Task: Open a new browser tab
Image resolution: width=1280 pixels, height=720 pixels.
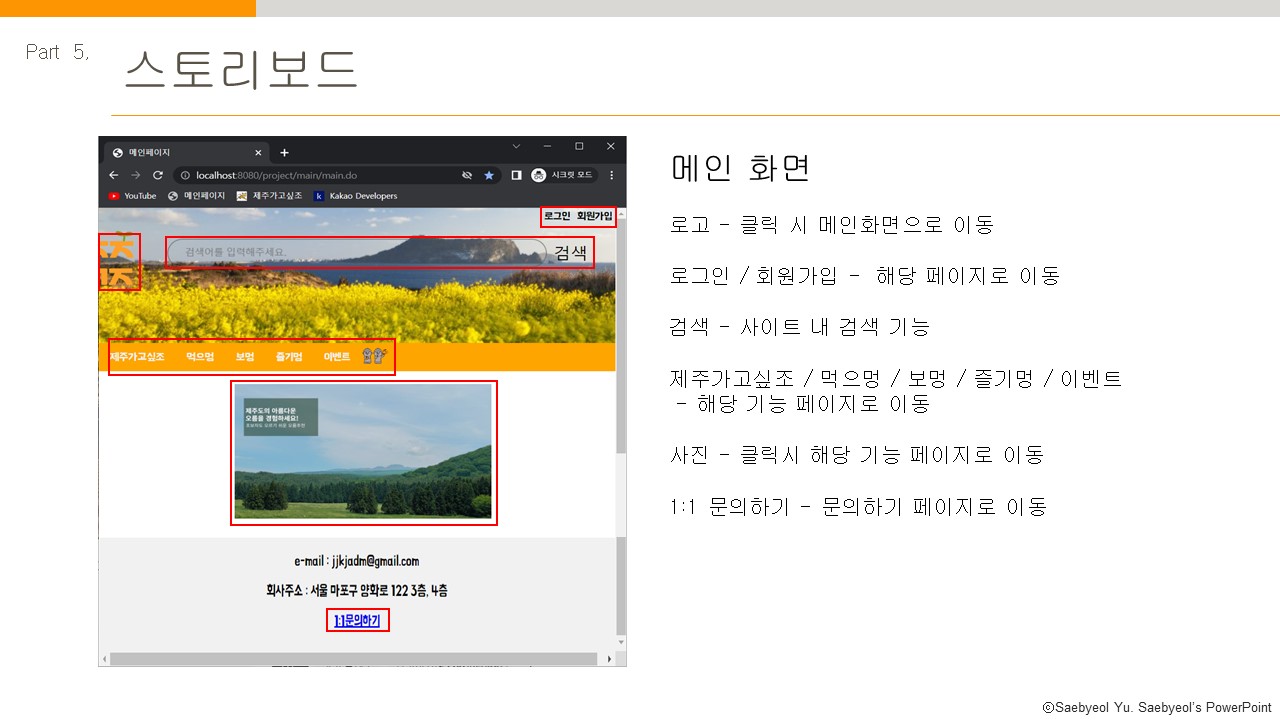Action: click(284, 153)
